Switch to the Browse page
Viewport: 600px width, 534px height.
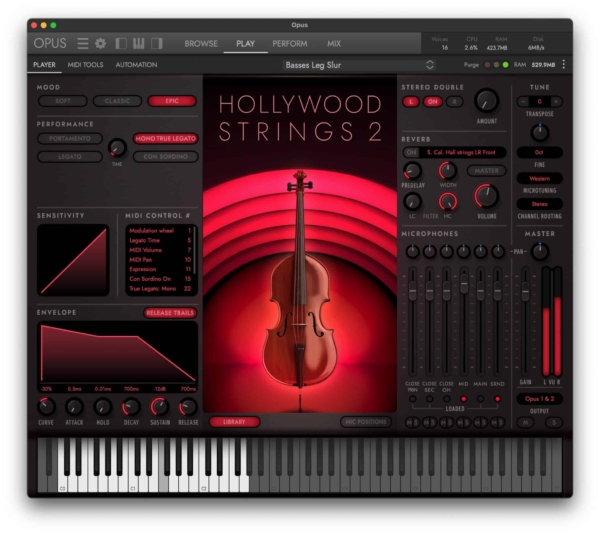point(201,44)
